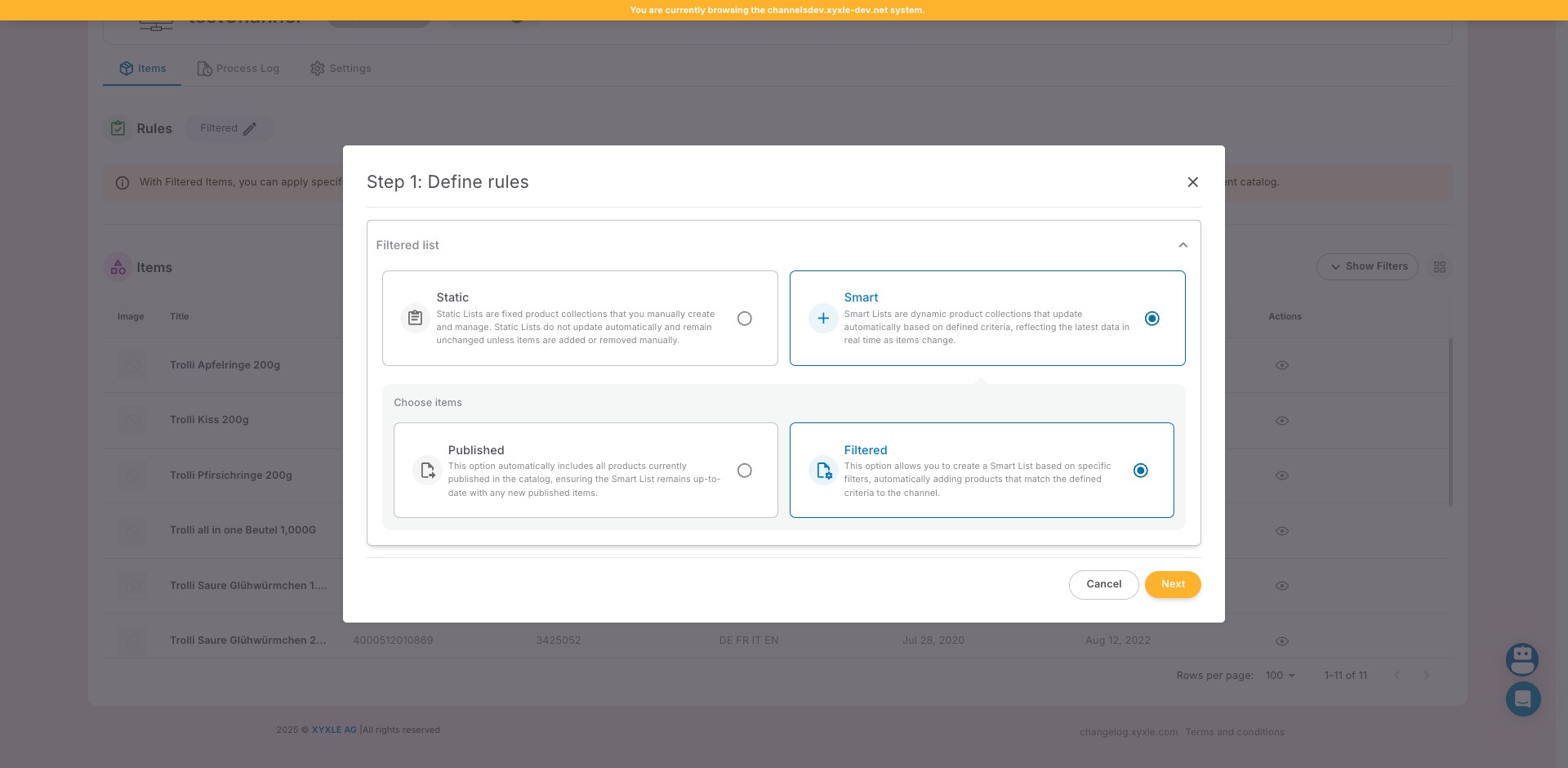Open the Process Log tab
The width and height of the screenshot is (1568, 768).
coord(238,69)
